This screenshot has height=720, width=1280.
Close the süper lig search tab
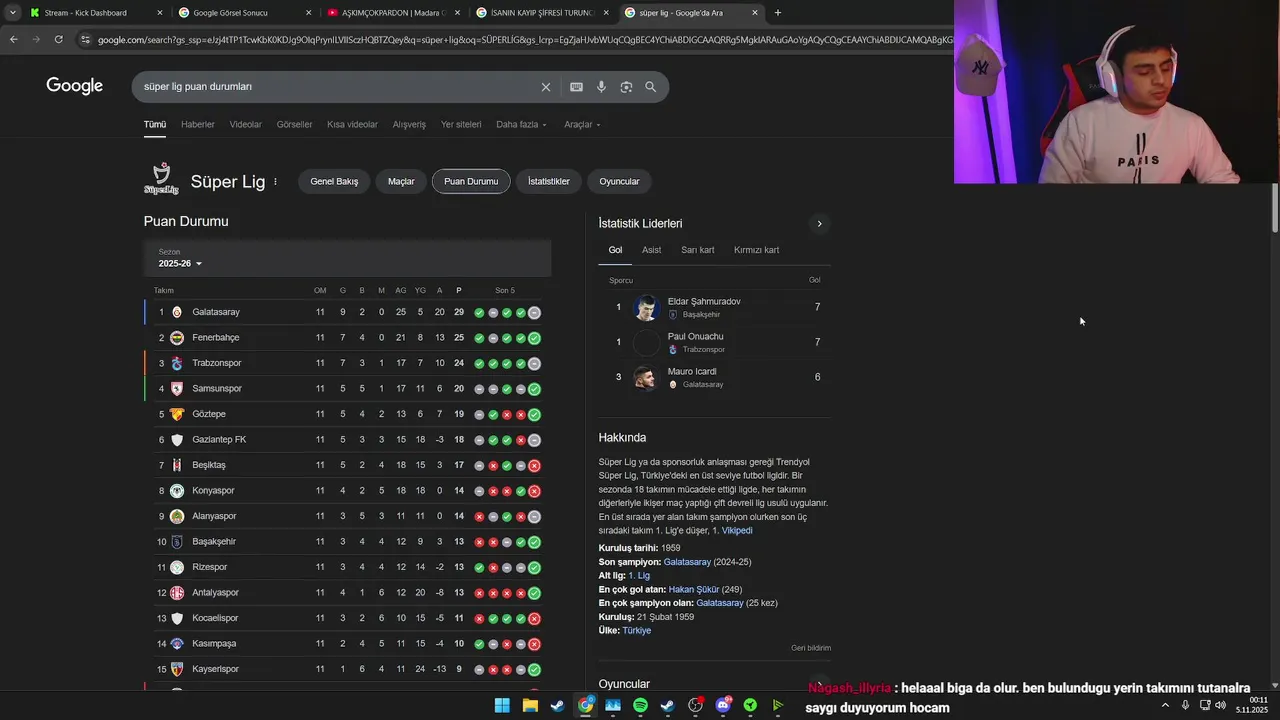click(x=755, y=13)
